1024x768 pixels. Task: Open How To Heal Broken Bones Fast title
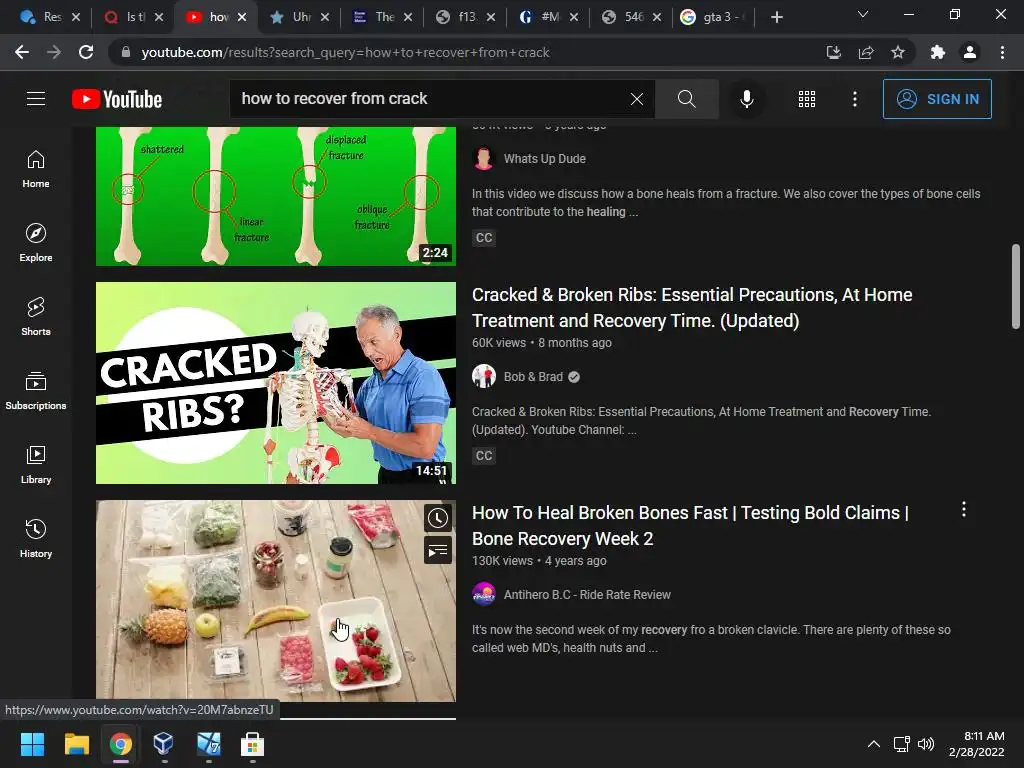tap(690, 526)
